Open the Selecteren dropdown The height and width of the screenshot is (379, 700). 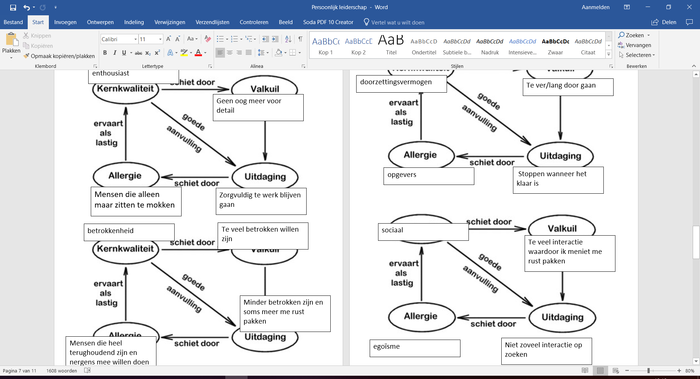click(x=637, y=55)
